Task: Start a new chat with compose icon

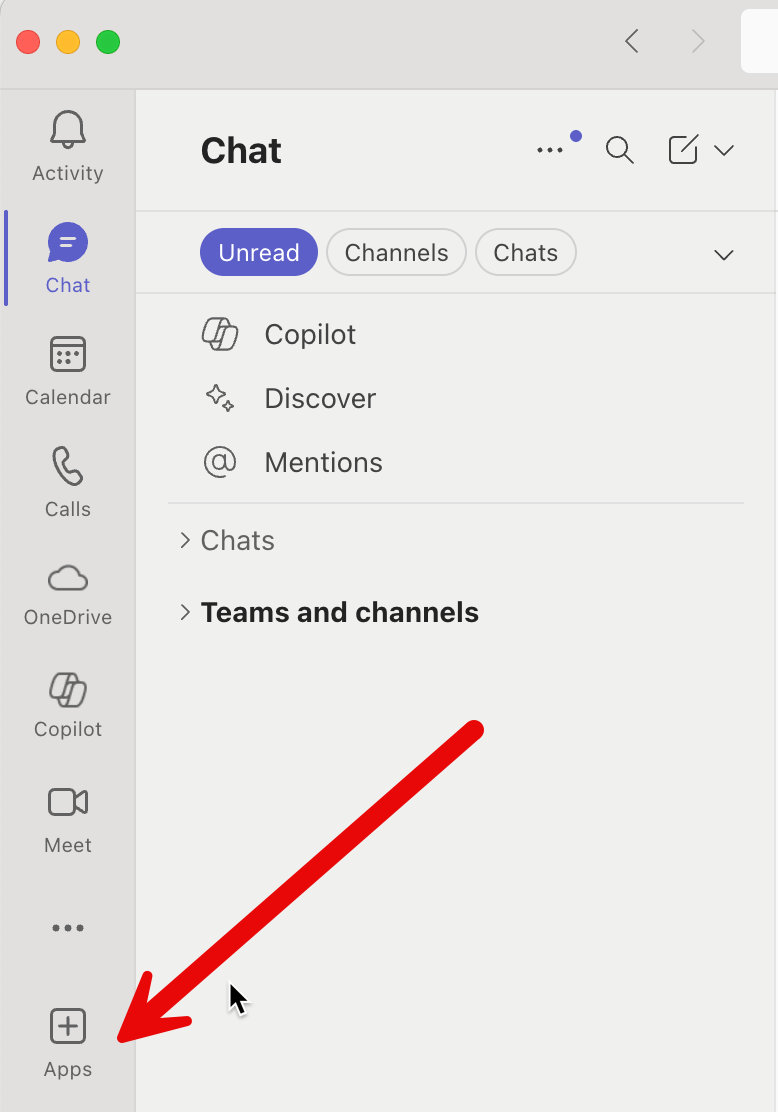Action: pos(682,150)
